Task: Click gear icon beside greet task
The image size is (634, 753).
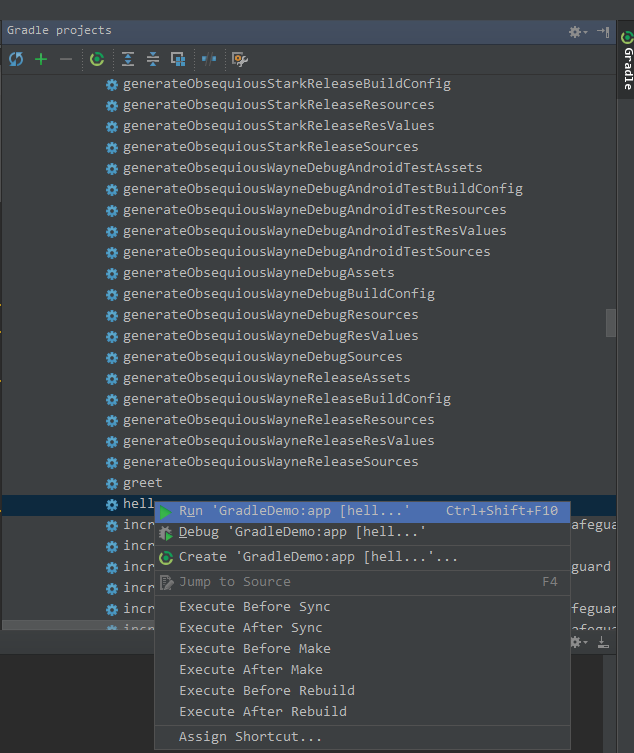Action: click(x=112, y=484)
